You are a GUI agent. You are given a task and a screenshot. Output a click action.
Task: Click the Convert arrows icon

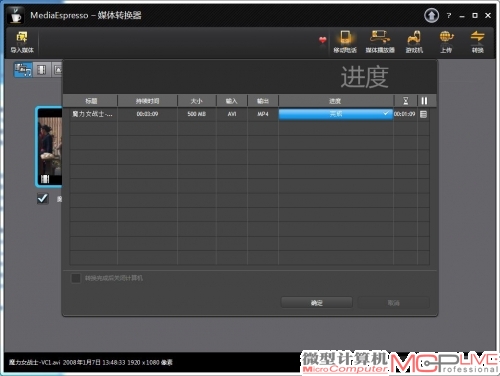point(477,42)
